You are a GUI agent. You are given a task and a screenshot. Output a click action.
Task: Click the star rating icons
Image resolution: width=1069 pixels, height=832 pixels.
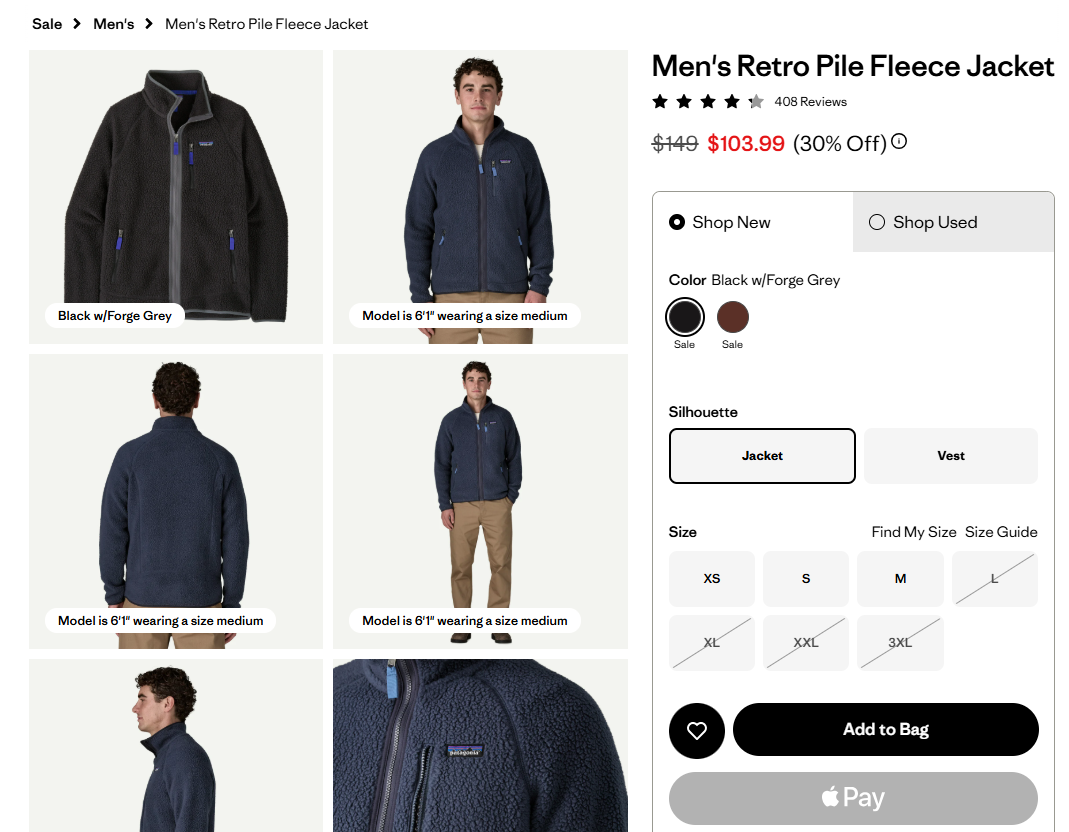pos(707,101)
